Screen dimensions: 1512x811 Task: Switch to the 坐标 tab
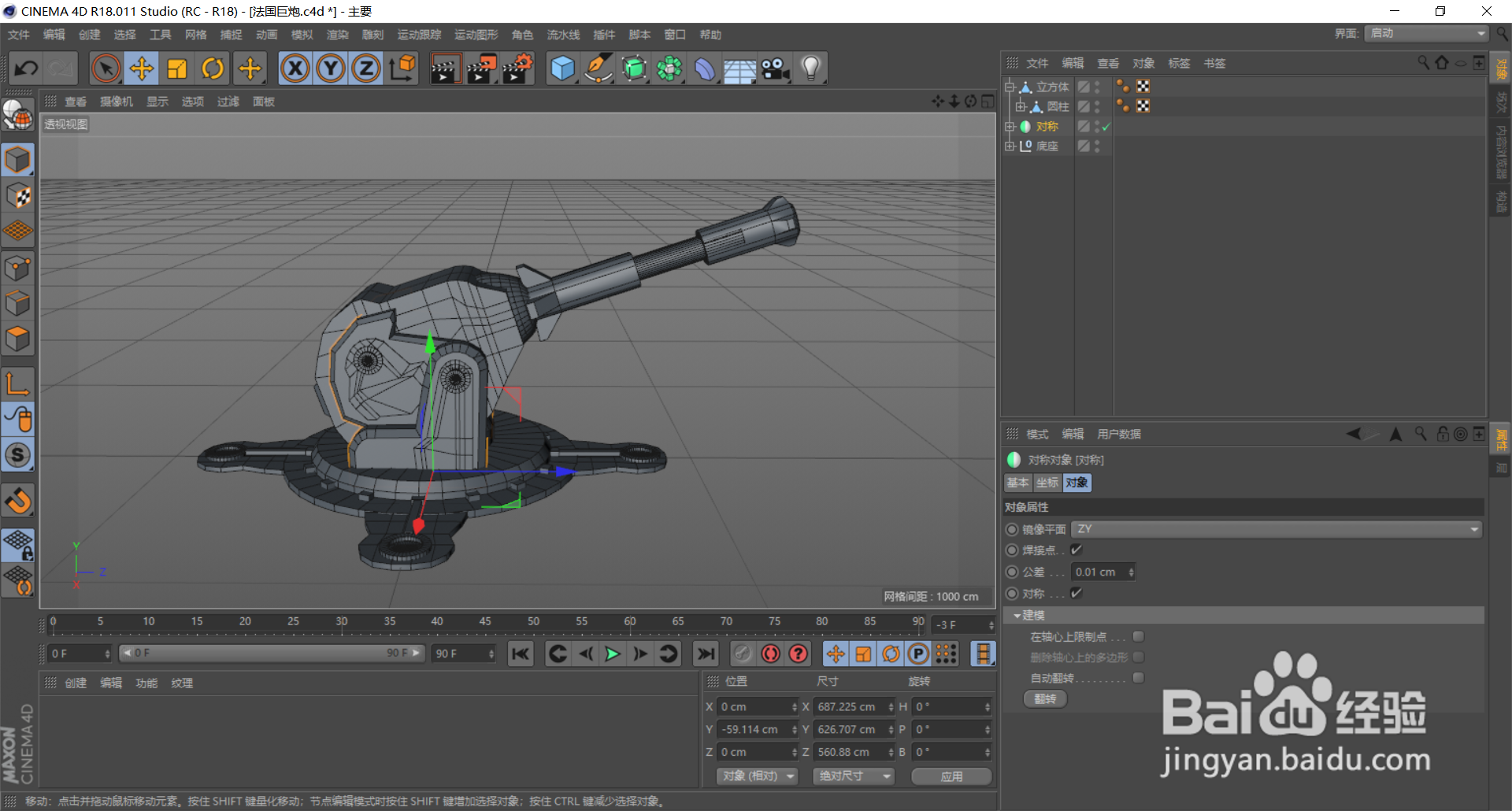(x=1047, y=483)
